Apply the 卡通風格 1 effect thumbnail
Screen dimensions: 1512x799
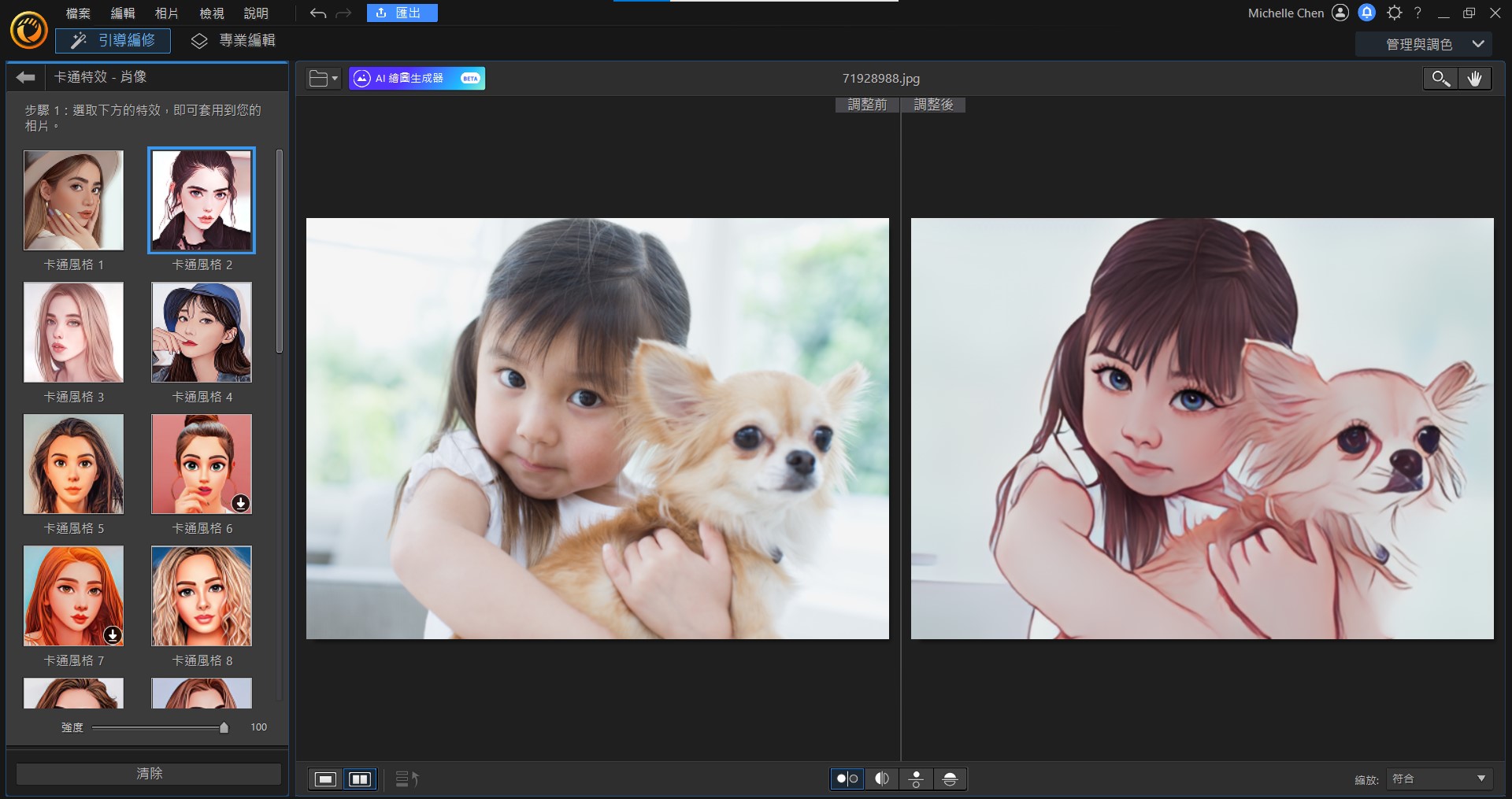click(x=73, y=201)
